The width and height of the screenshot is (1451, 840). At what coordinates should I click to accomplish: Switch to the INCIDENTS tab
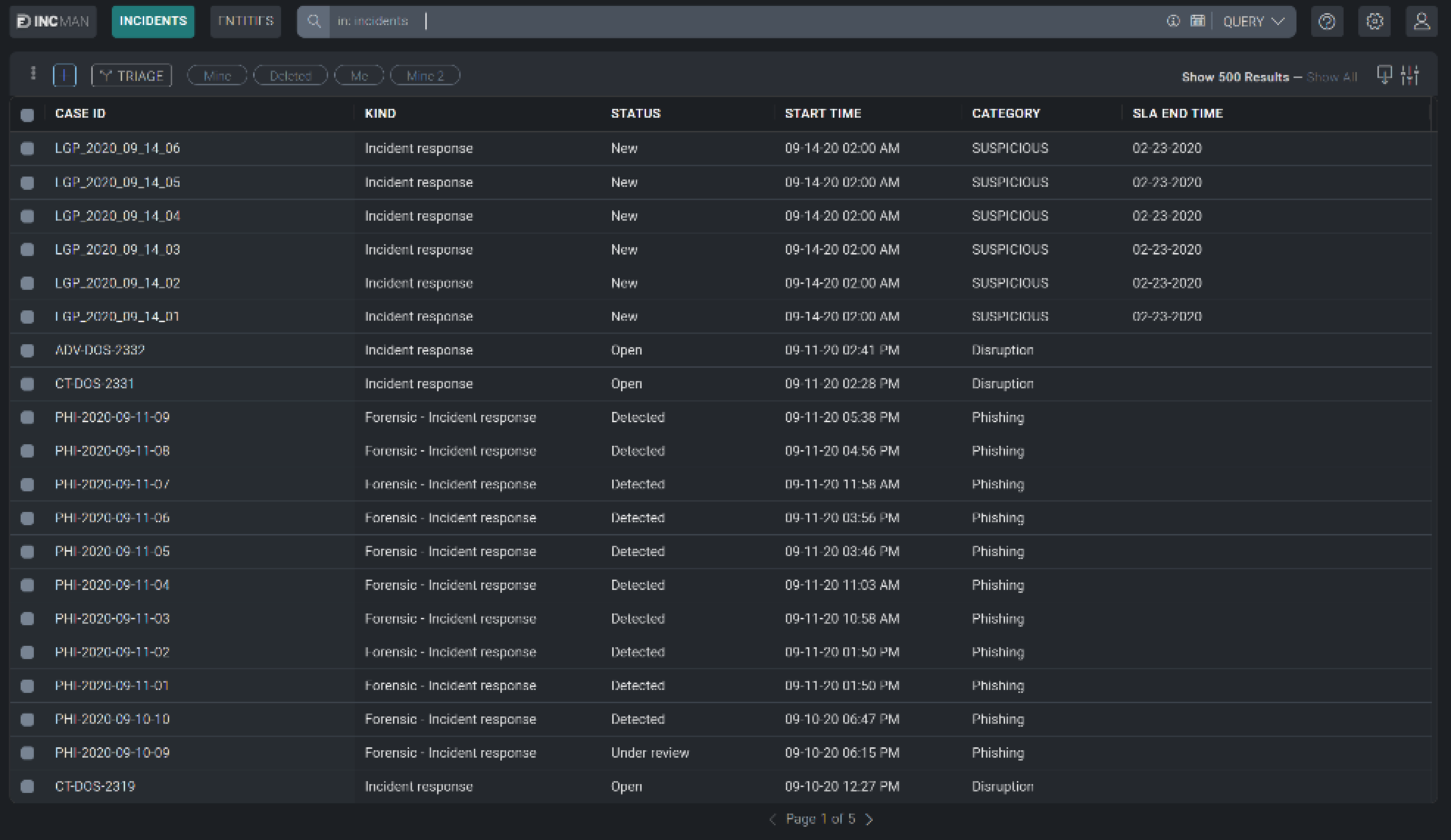coord(153,22)
